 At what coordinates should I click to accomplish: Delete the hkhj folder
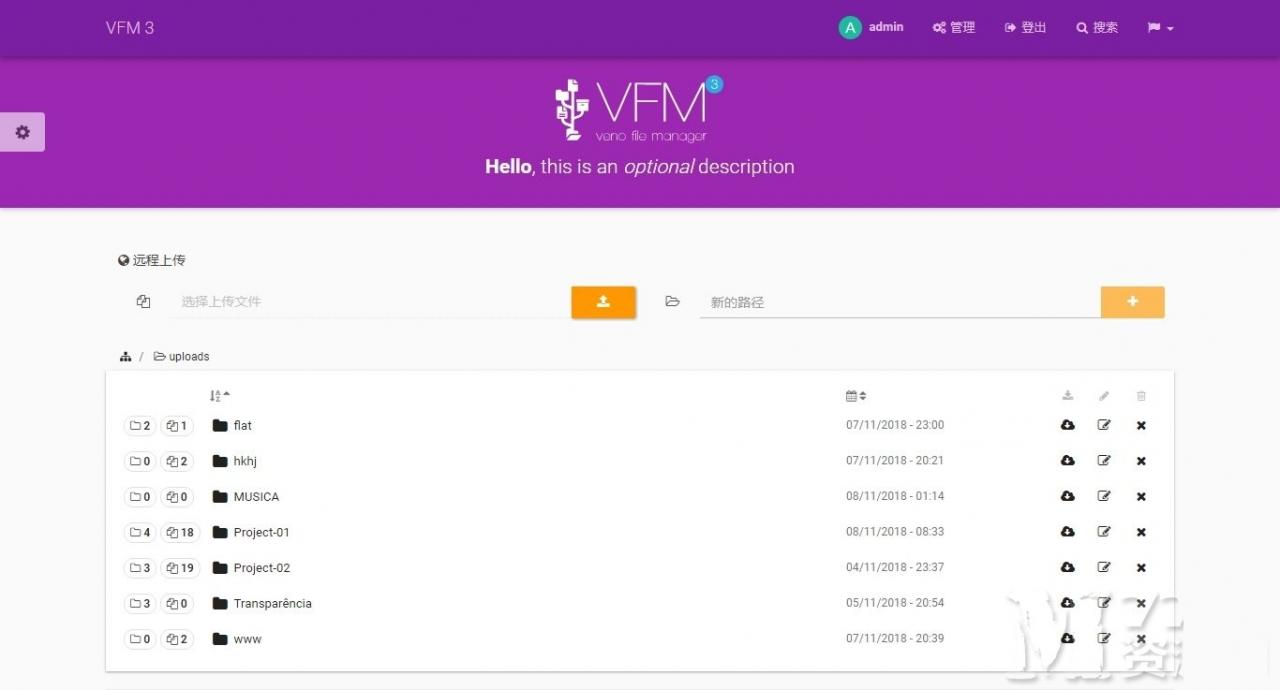click(x=1141, y=461)
